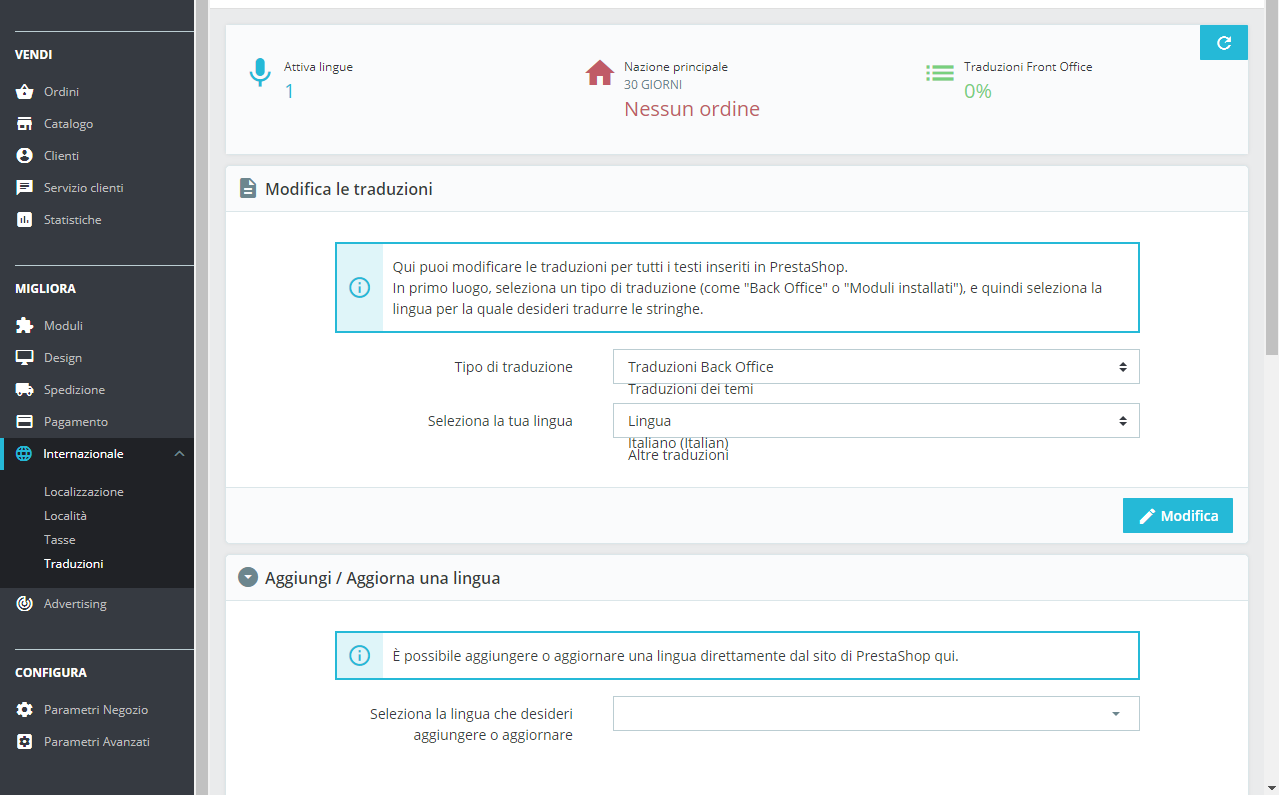The height and width of the screenshot is (795, 1279).
Task: Collapse the Aggiungi / Aggiorna una lingua panel
Action: coord(247,578)
